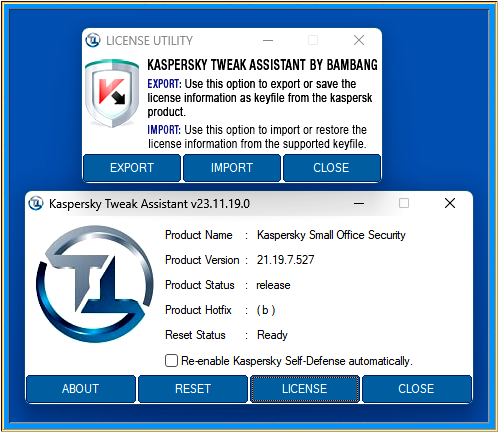Click Kaspersky Tweak Assistant title bar app icon
The width and height of the screenshot is (498, 432).
point(36,203)
